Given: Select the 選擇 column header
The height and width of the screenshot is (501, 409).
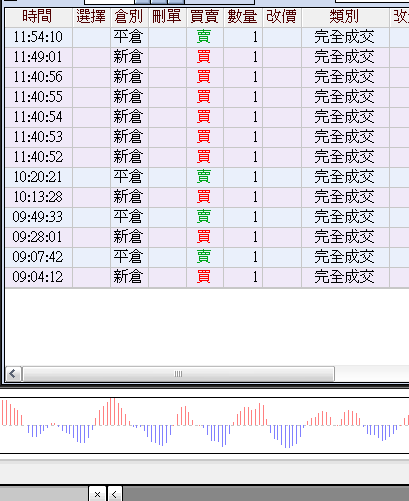Looking at the screenshot, I should click(91, 17).
